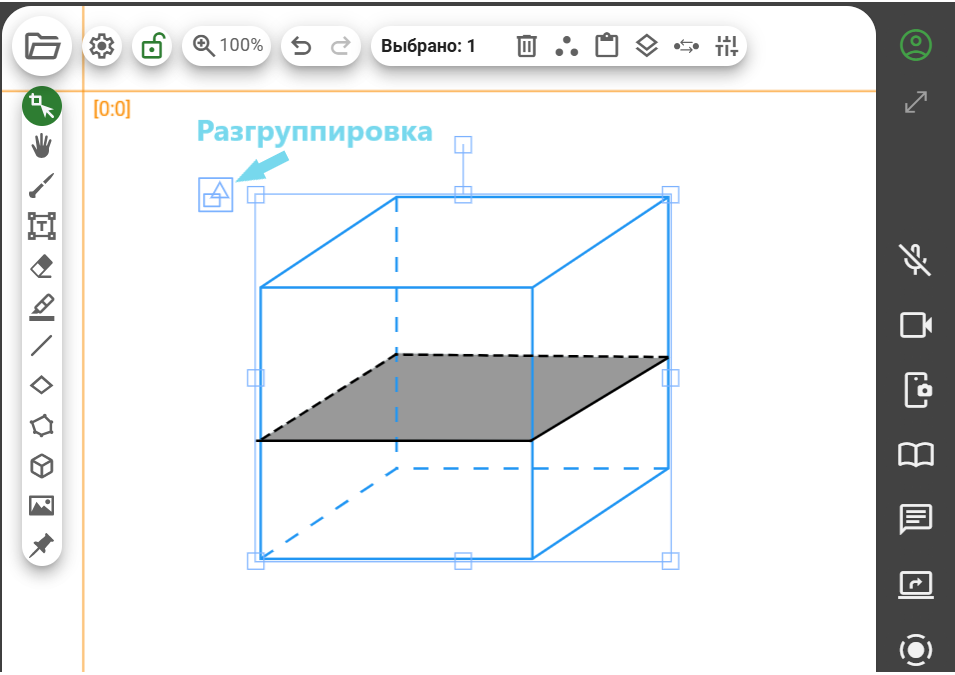Choose the brush drawing tool
Image resolution: width=955 pixels, height=675 pixels.
click(x=41, y=186)
